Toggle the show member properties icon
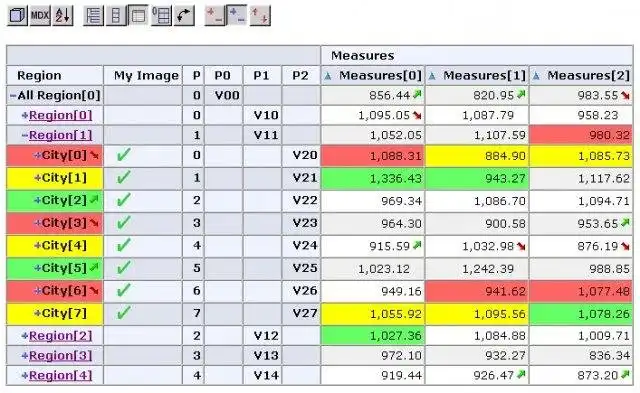Viewport: 640px width, 393px height. 138,16
